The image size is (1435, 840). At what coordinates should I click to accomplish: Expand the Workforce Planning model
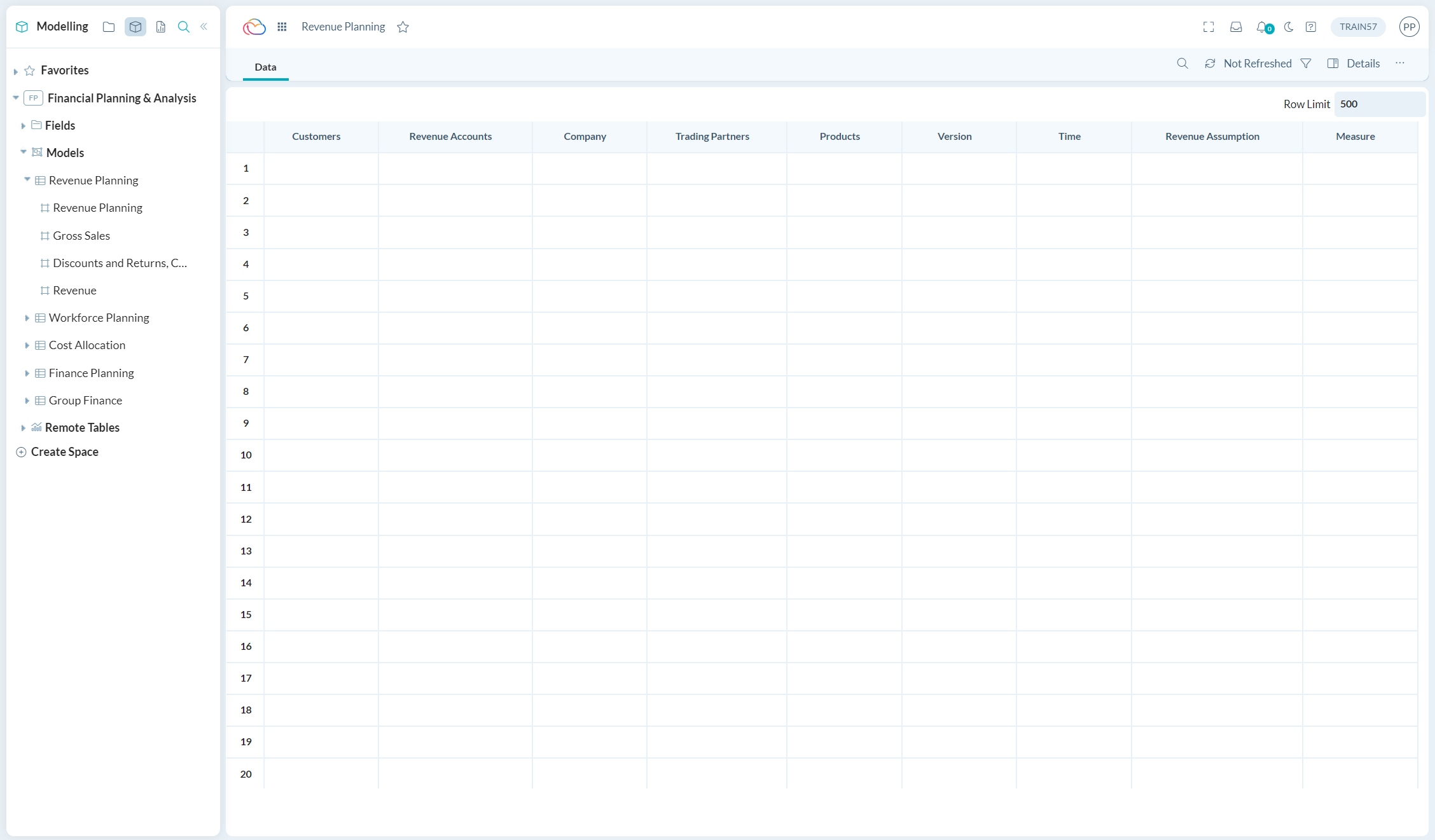click(27, 317)
